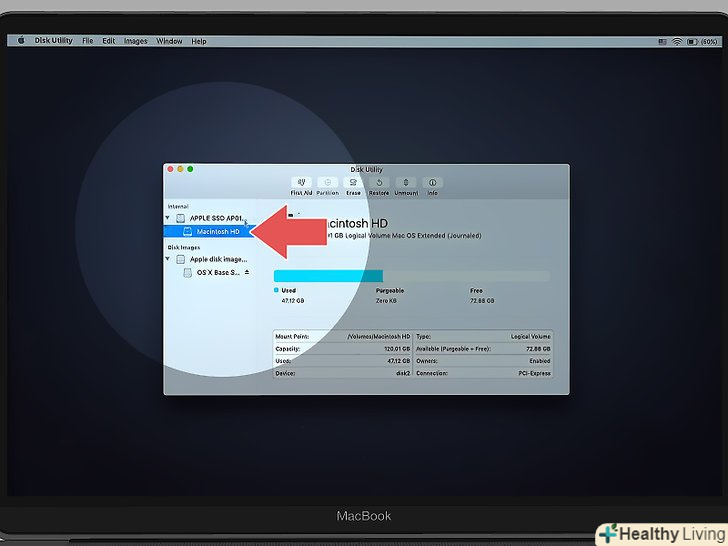Click the Wi-Fi status icon
The height and width of the screenshot is (546, 728).
[677, 42]
